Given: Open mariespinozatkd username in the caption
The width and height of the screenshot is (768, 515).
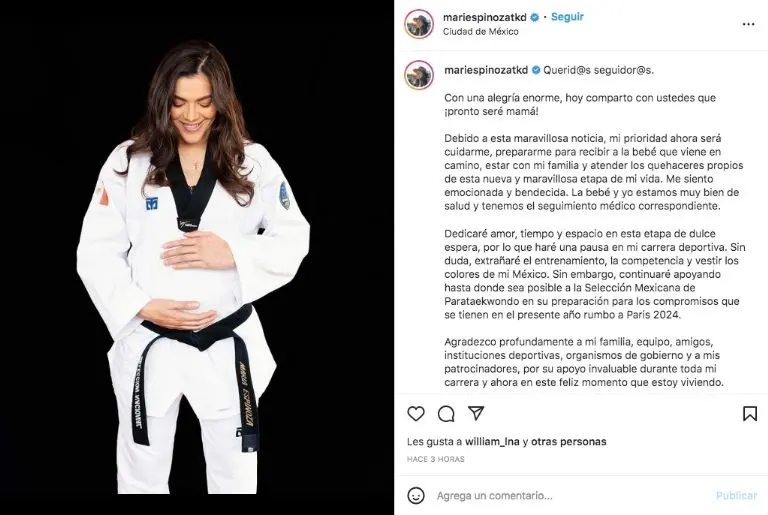Looking at the screenshot, I should pos(486,70).
